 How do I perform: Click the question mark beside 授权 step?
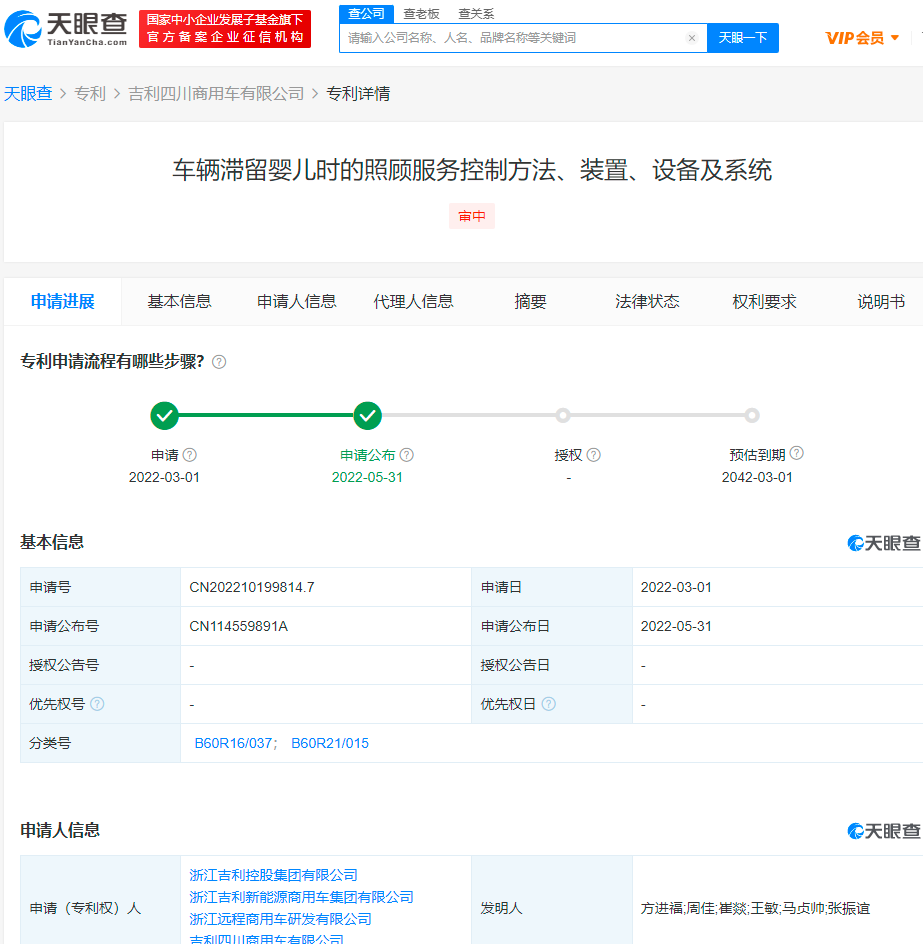point(594,455)
